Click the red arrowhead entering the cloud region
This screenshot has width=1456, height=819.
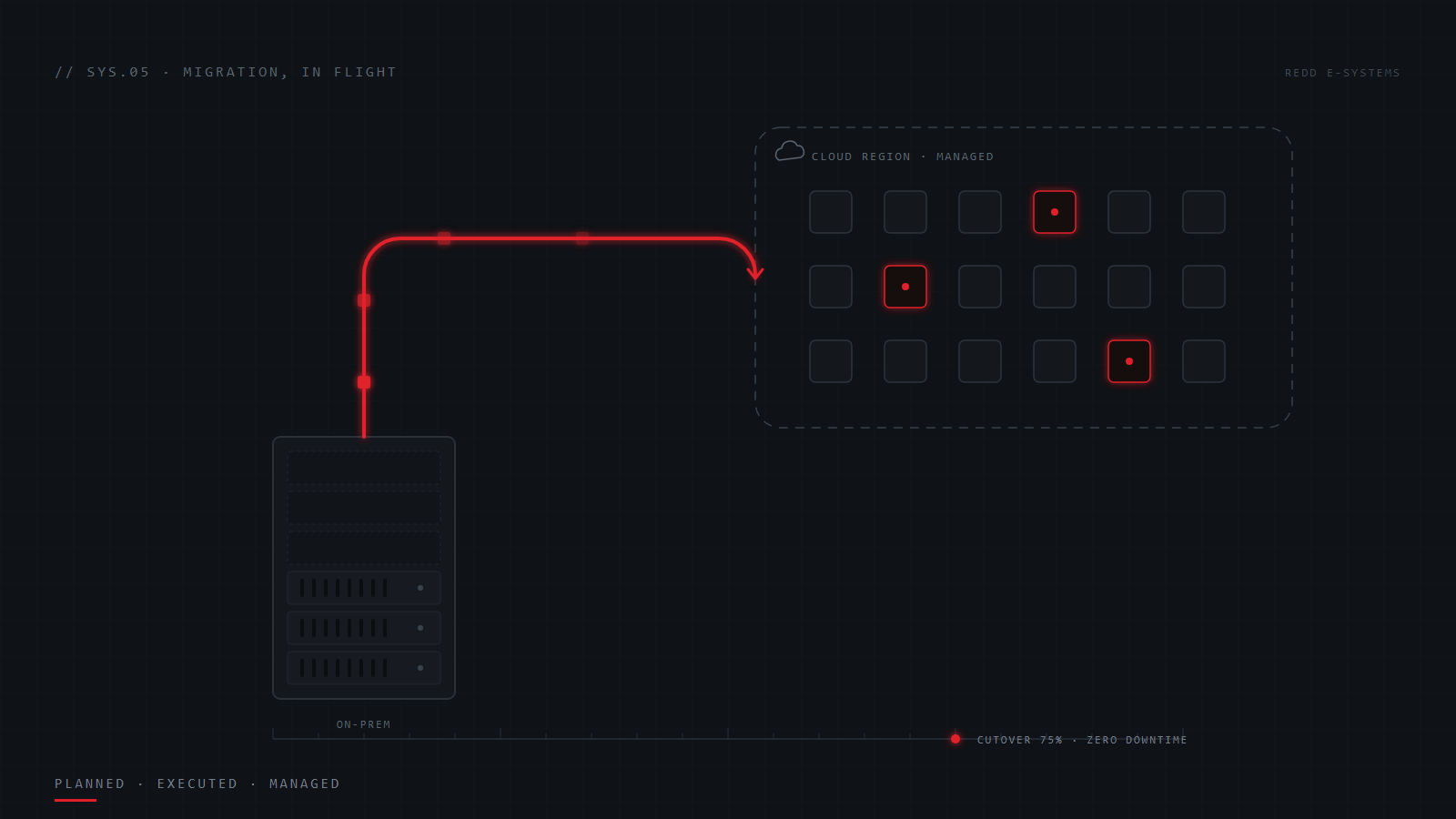(754, 272)
